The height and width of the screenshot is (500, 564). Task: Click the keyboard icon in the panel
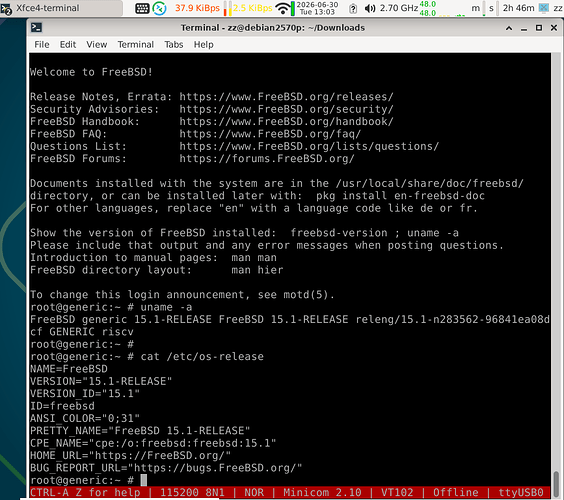[142, 8]
